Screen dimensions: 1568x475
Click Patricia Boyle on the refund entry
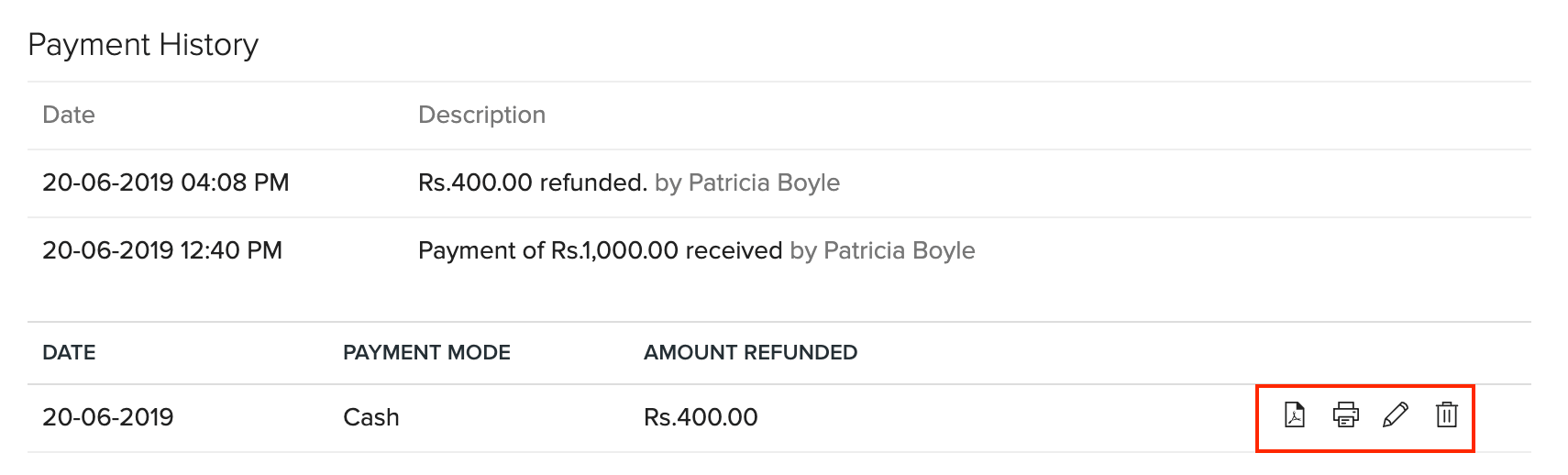tap(763, 182)
